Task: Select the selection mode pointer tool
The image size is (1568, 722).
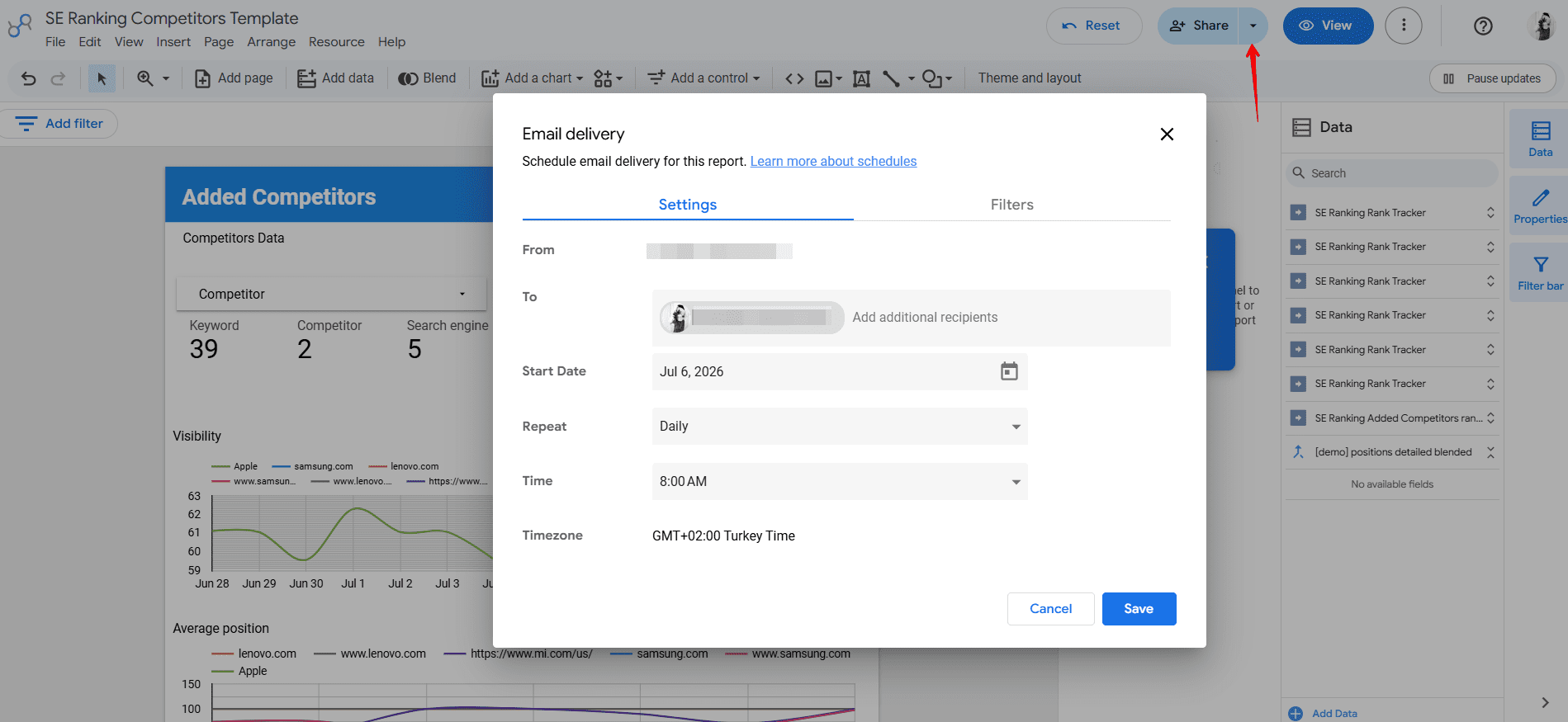Action: point(102,78)
